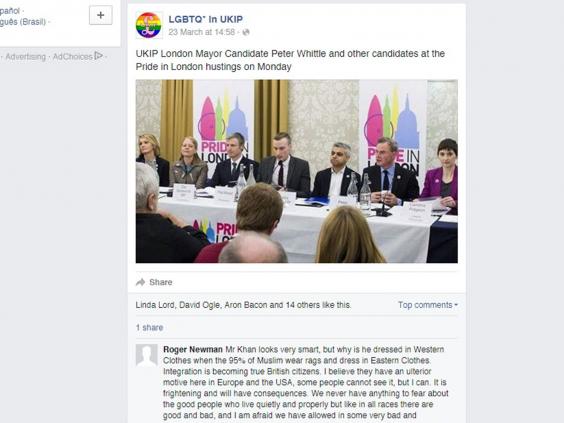Click the plus button beside language options
Screen dimensions: 564x423
click(x=101, y=15)
